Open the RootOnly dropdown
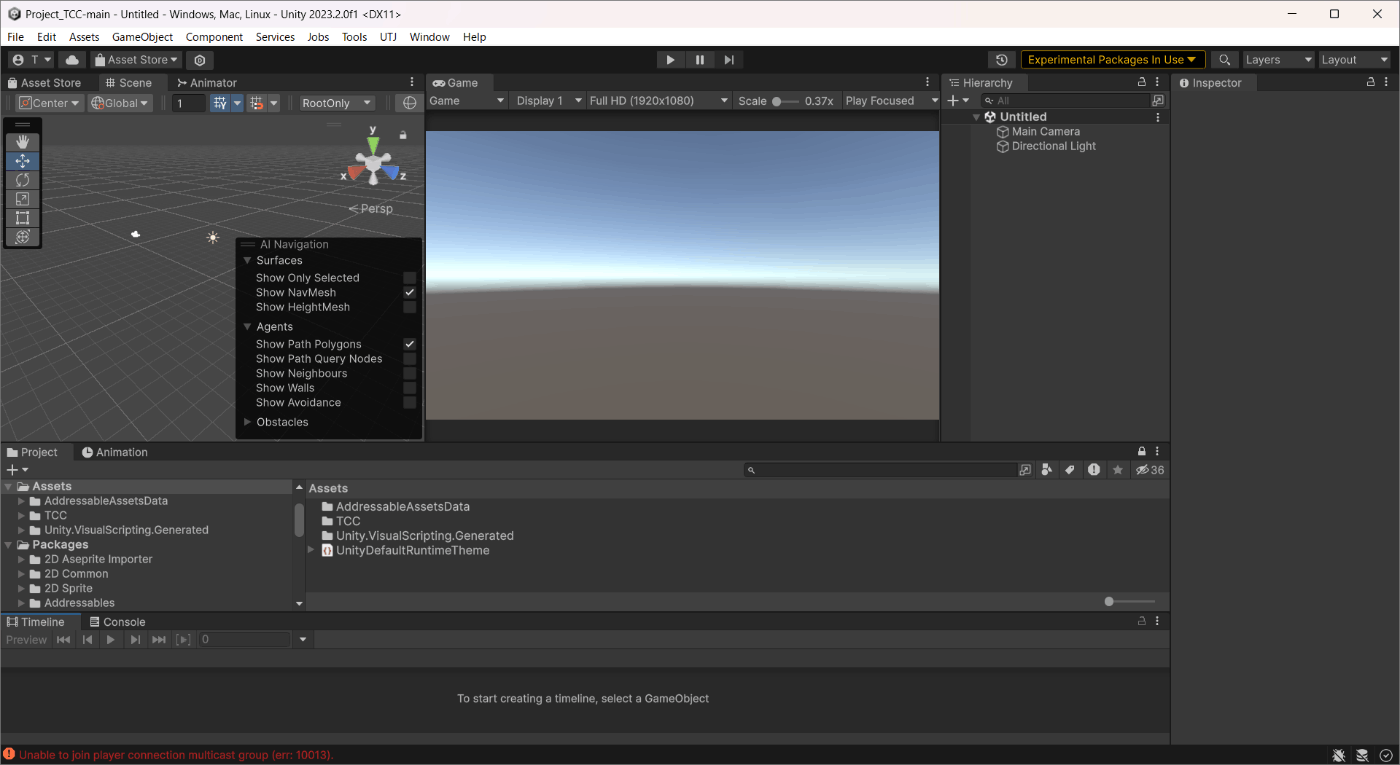 (337, 103)
